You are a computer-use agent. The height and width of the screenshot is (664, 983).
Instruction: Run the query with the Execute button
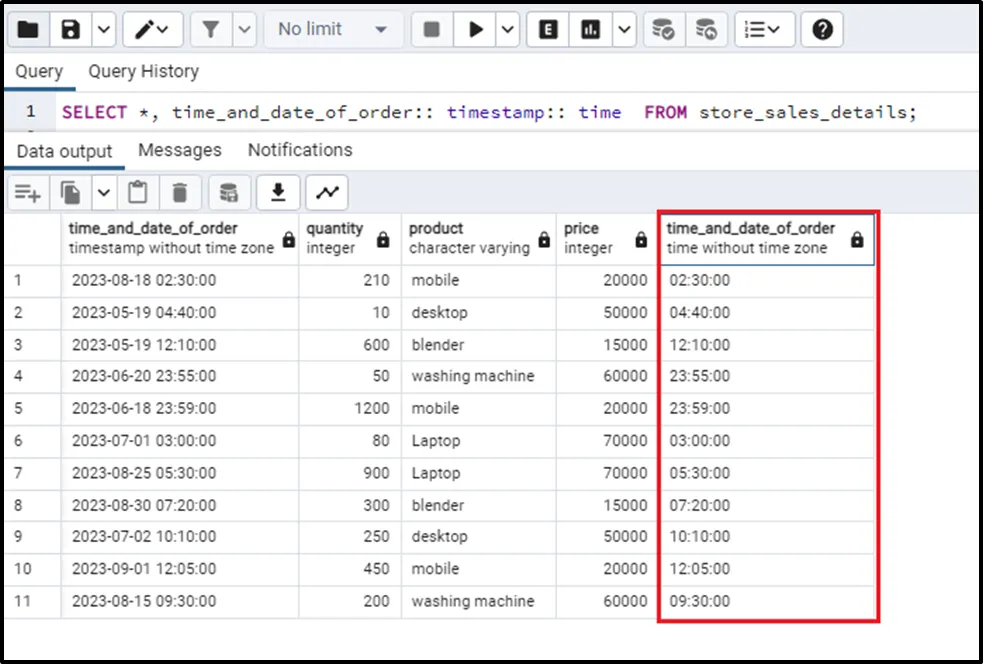click(476, 30)
